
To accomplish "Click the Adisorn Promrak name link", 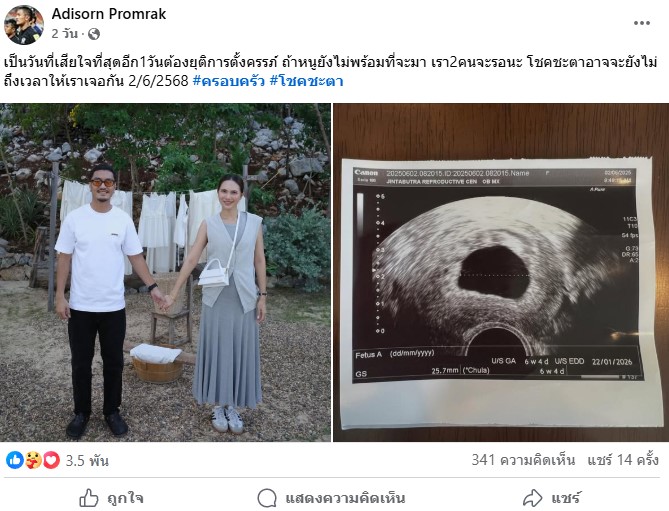I will [109, 14].
